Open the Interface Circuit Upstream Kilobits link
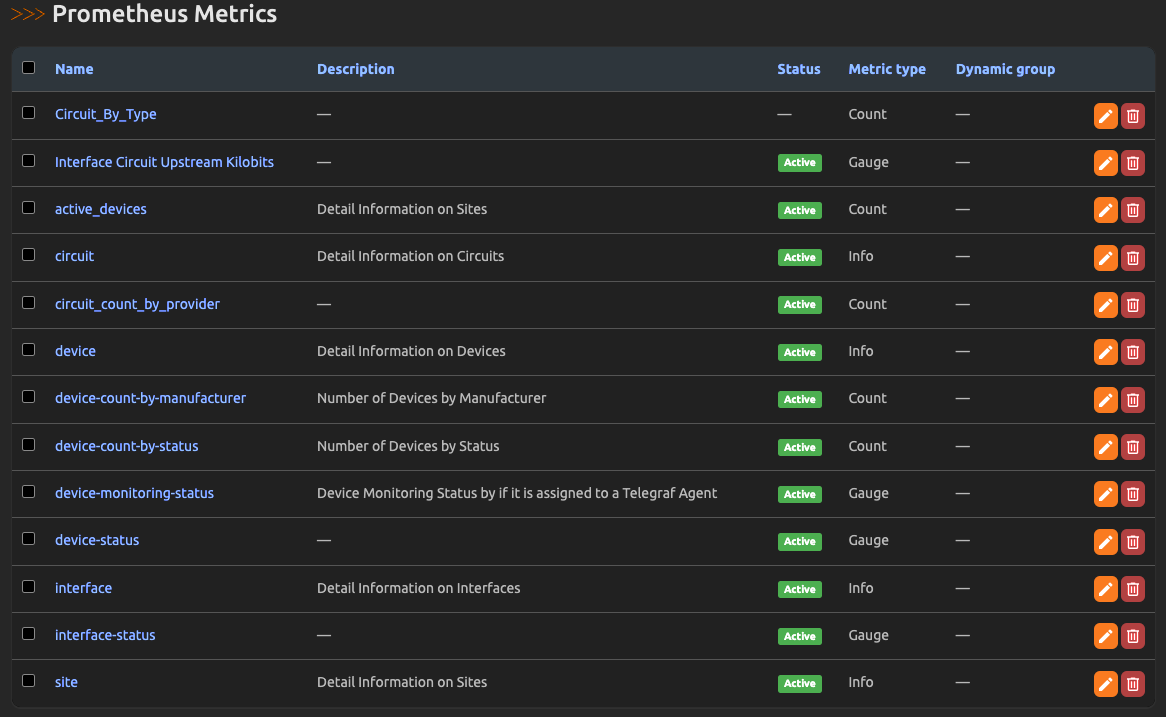1166x717 pixels. 164,162
